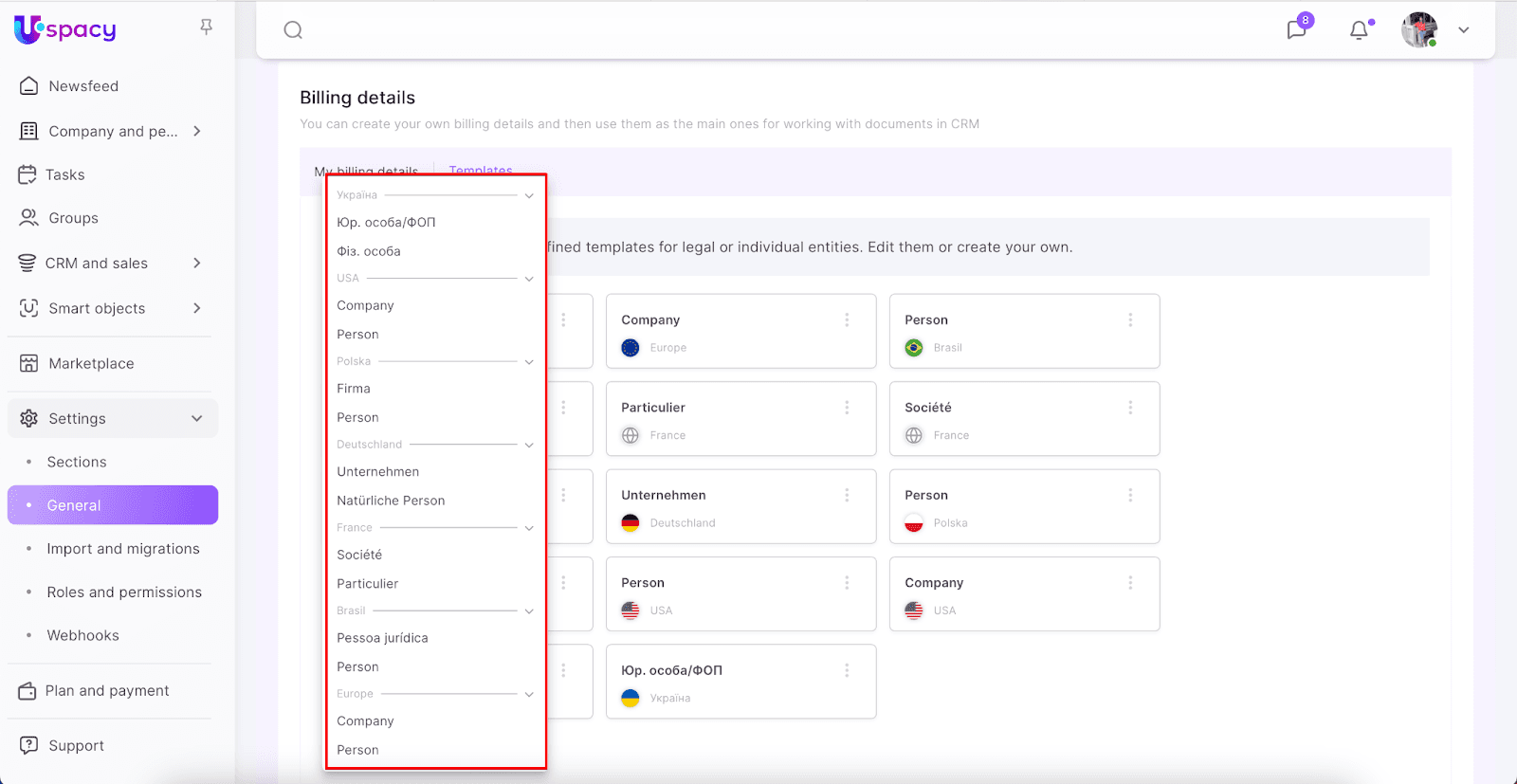
Task: Click kebab menu on Unternehmen Deutschland card
Action: tap(847, 495)
